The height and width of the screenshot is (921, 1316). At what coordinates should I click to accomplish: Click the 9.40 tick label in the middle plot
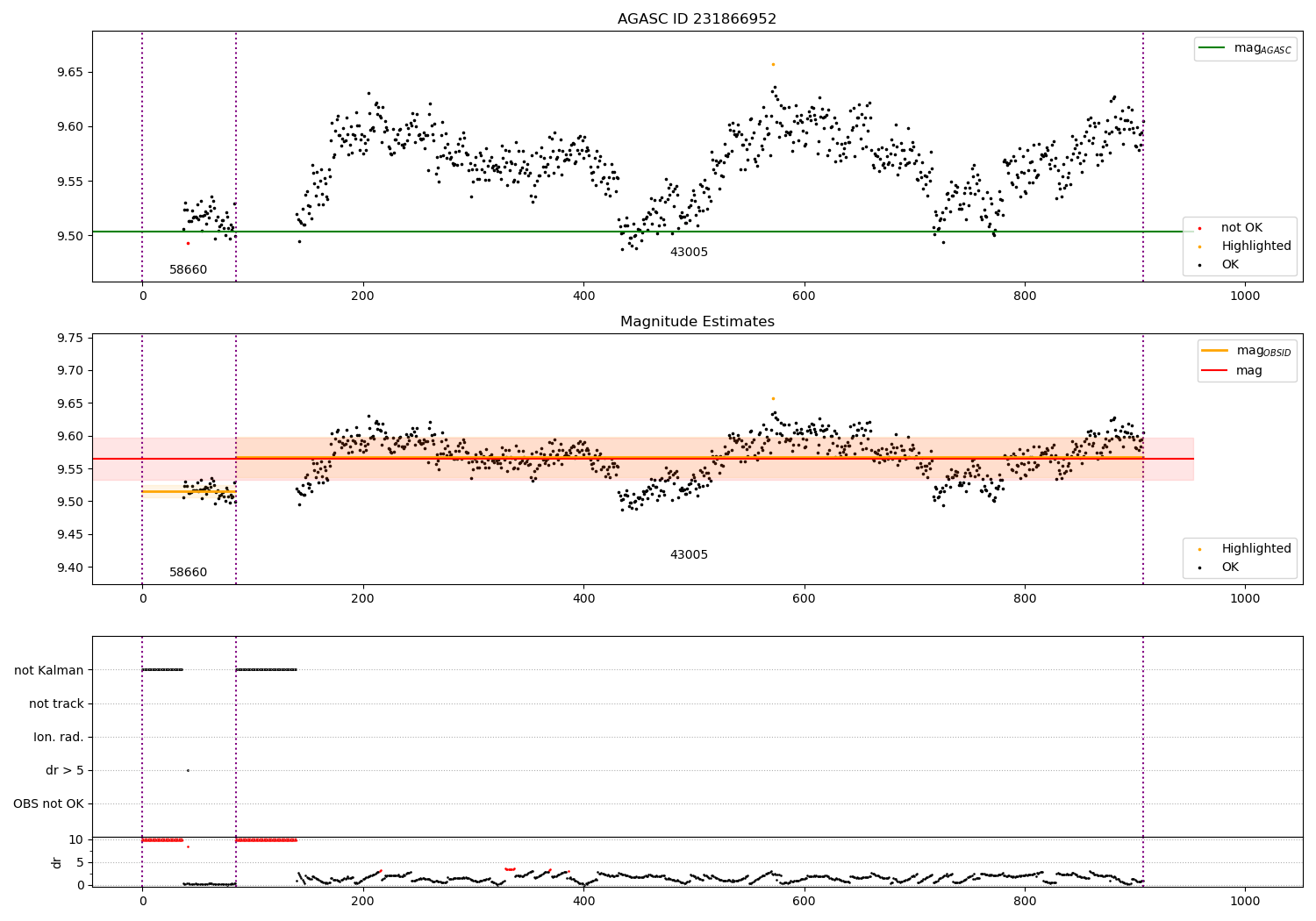pos(69,568)
